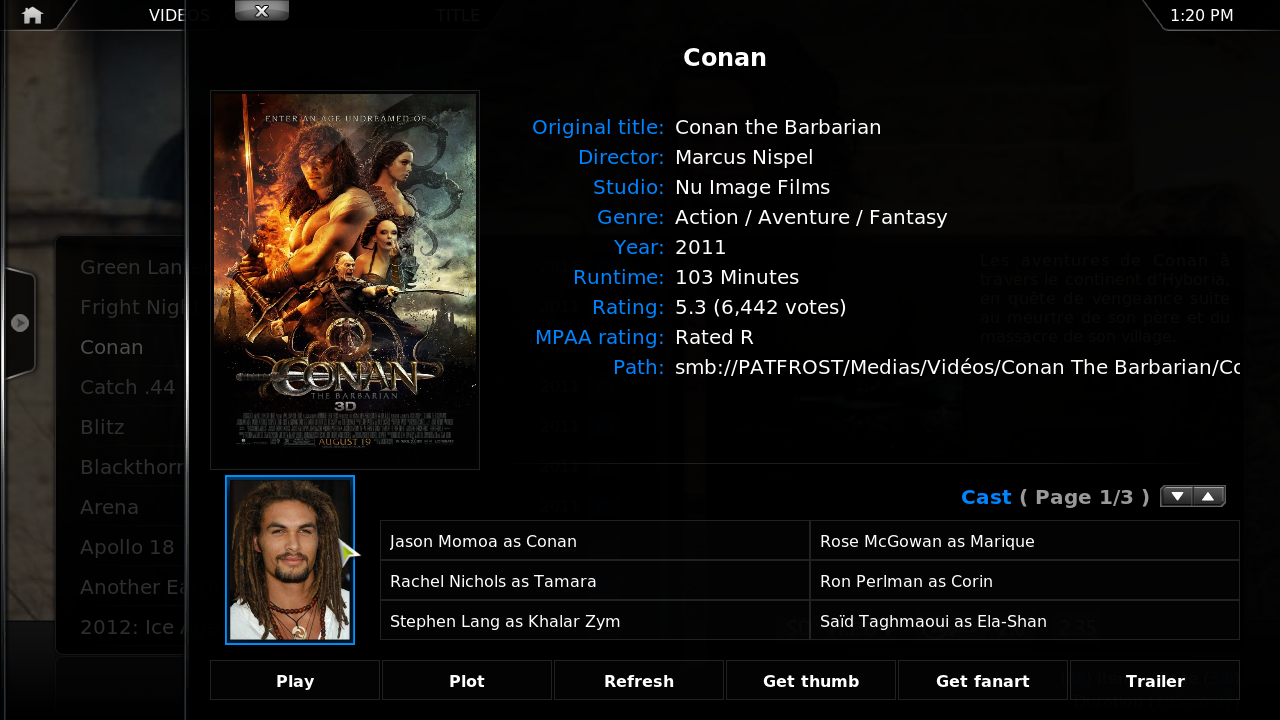Click the rating 5.3 (6,442 votes)

(761, 307)
